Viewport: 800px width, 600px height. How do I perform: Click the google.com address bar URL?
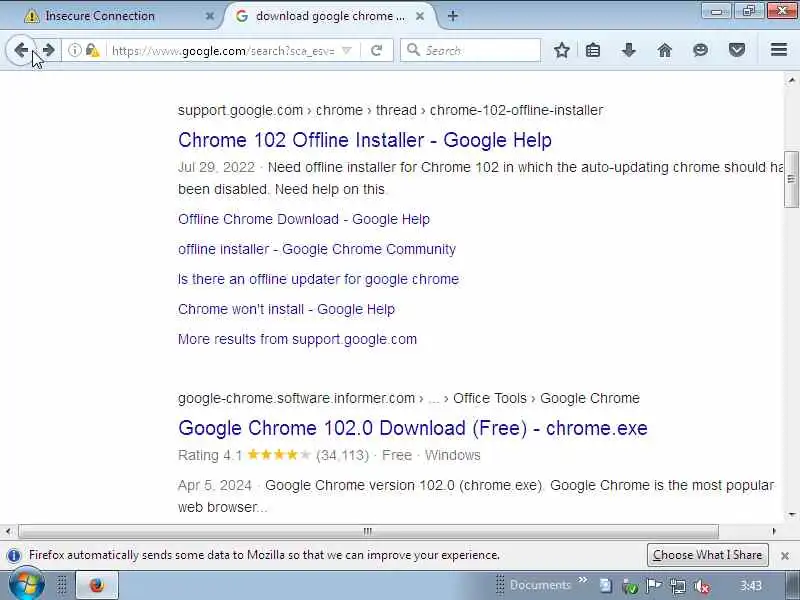[223, 51]
